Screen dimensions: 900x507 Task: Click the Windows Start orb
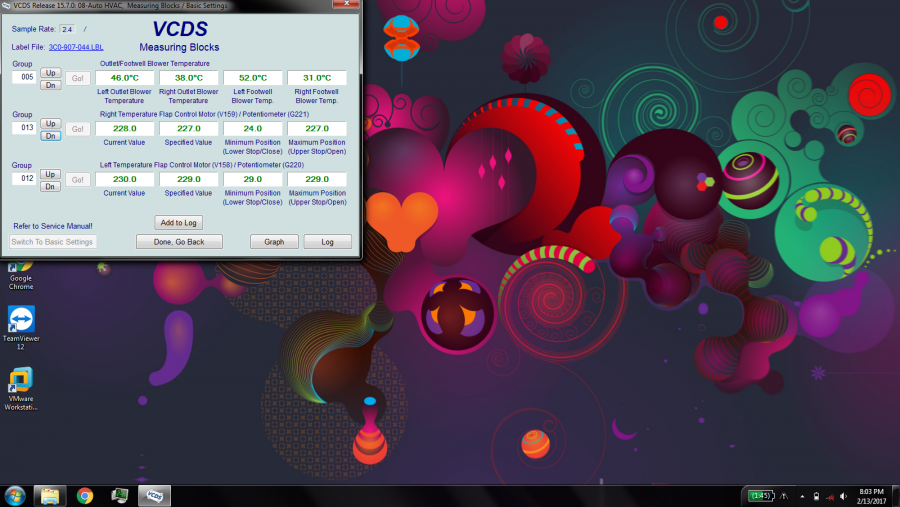click(x=15, y=496)
